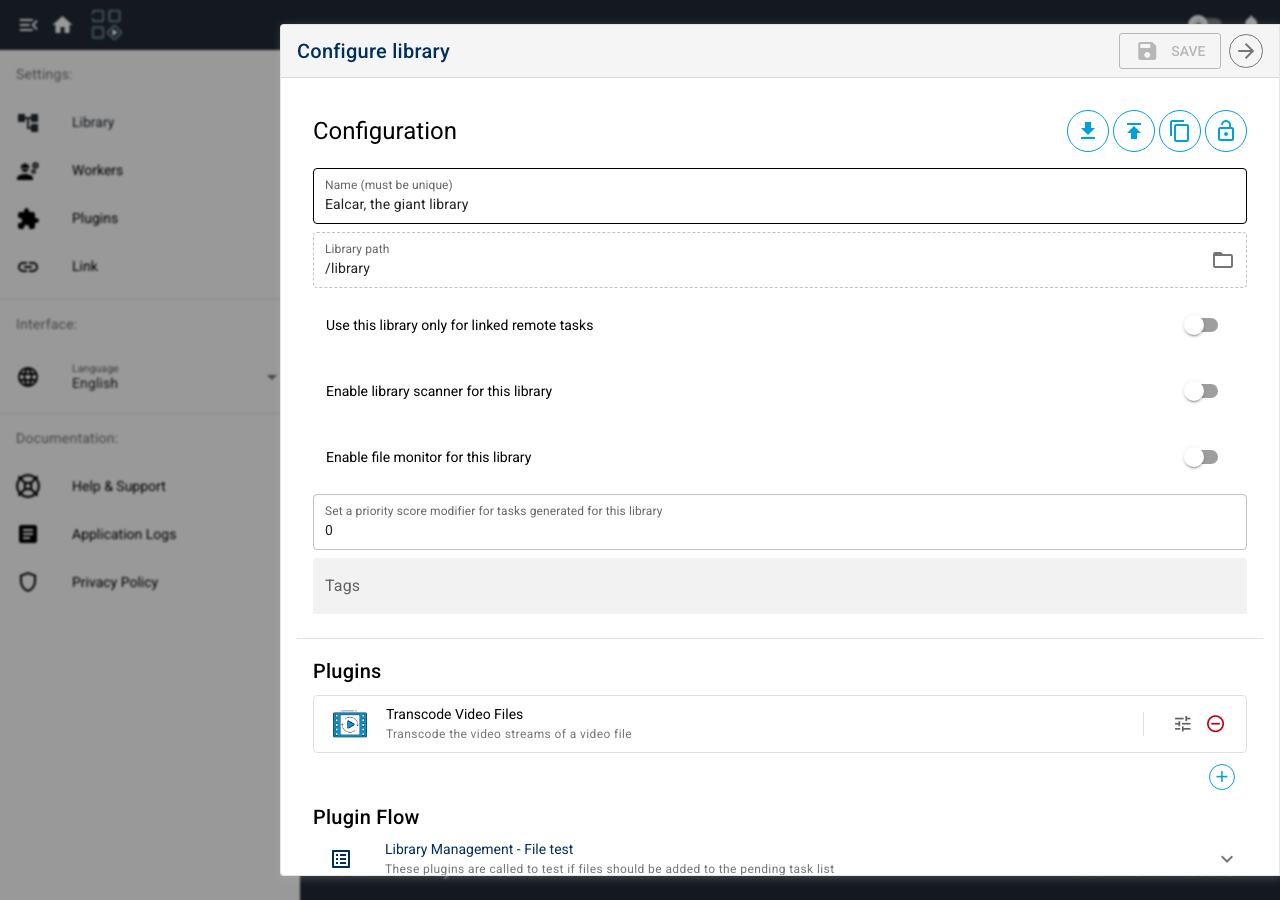The width and height of the screenshot is (1280, 900).
Task: Click the download arrow icon in Configuration
Action: coord(1088,131)
